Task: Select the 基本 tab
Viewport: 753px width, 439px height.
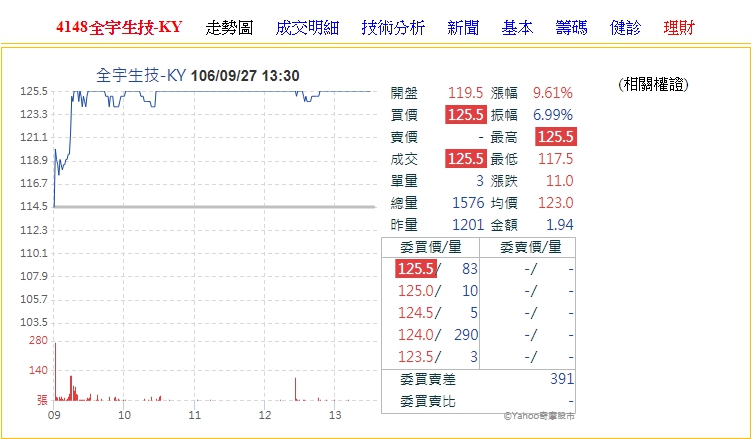Action: click(517, 27)
